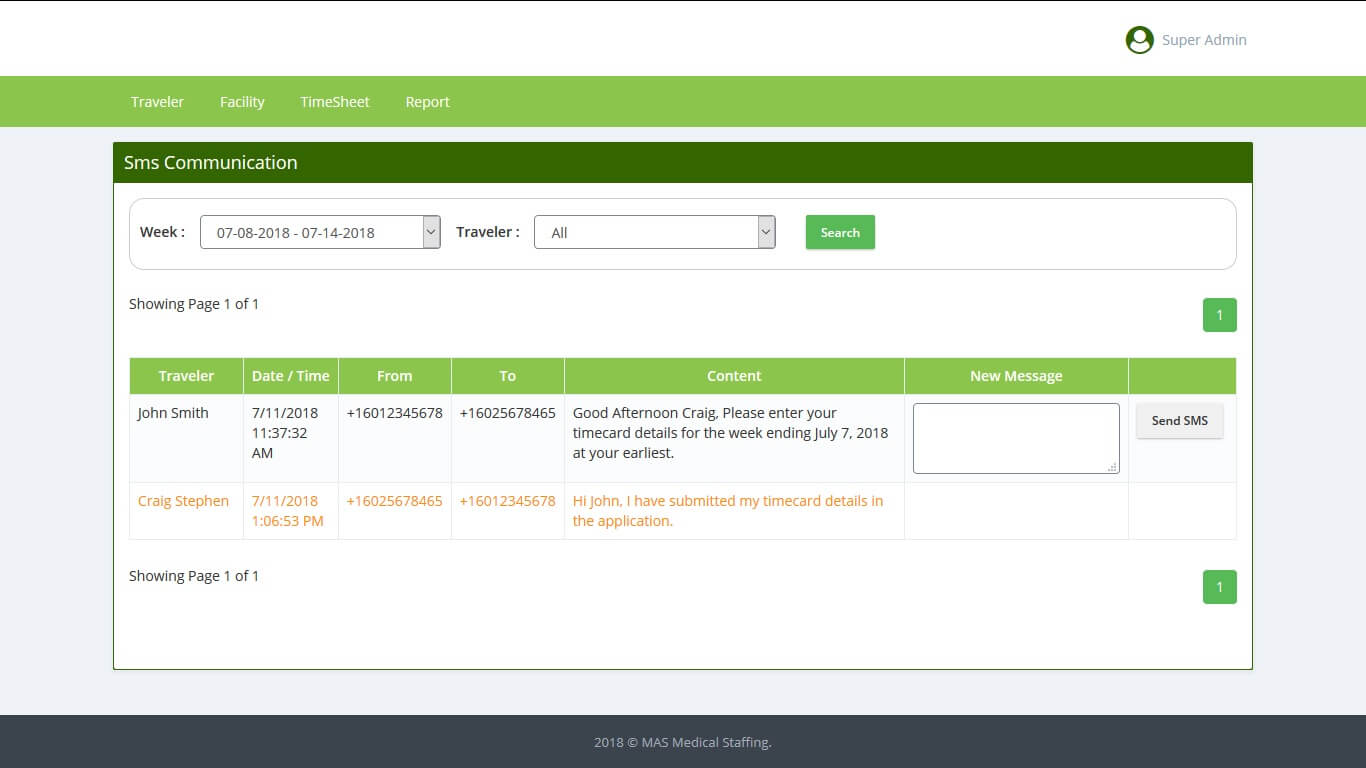Select page 1 in bottom pagination
Image resolution: width=1366 pixels, height=768 pixels.
point(1219,587)
